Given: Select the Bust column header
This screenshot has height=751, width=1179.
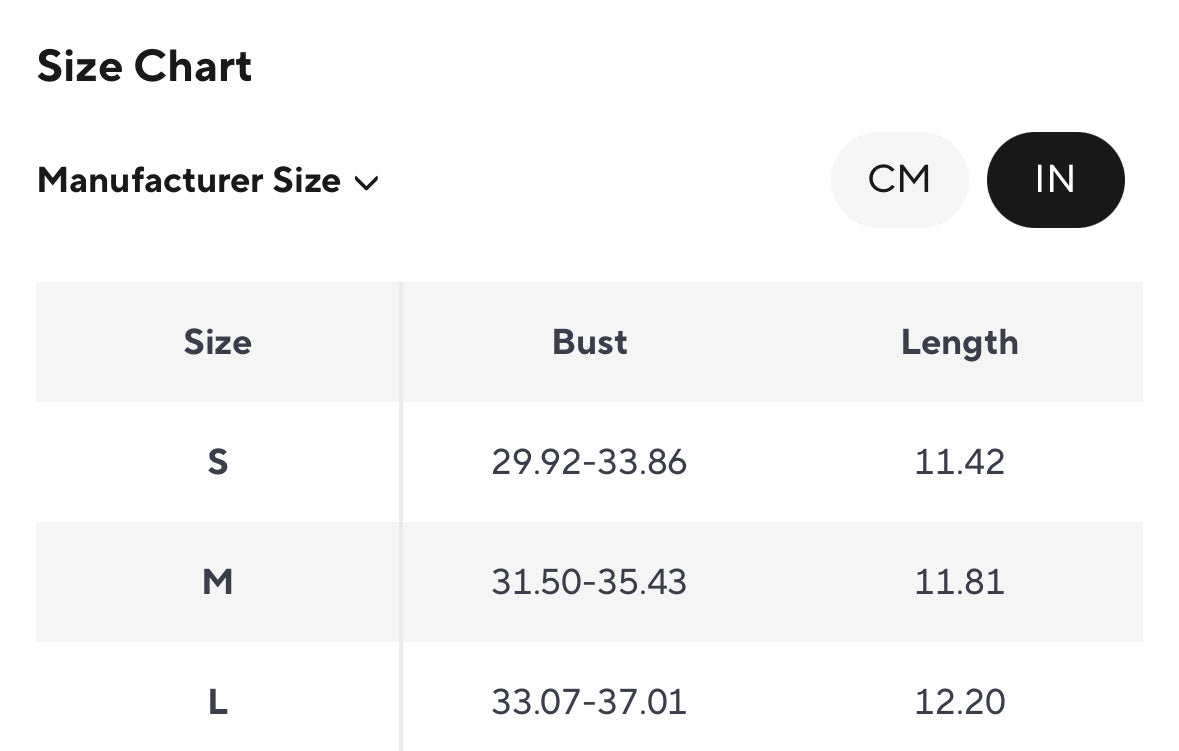Looking at the screenshot, I should (x=589, y=342).
